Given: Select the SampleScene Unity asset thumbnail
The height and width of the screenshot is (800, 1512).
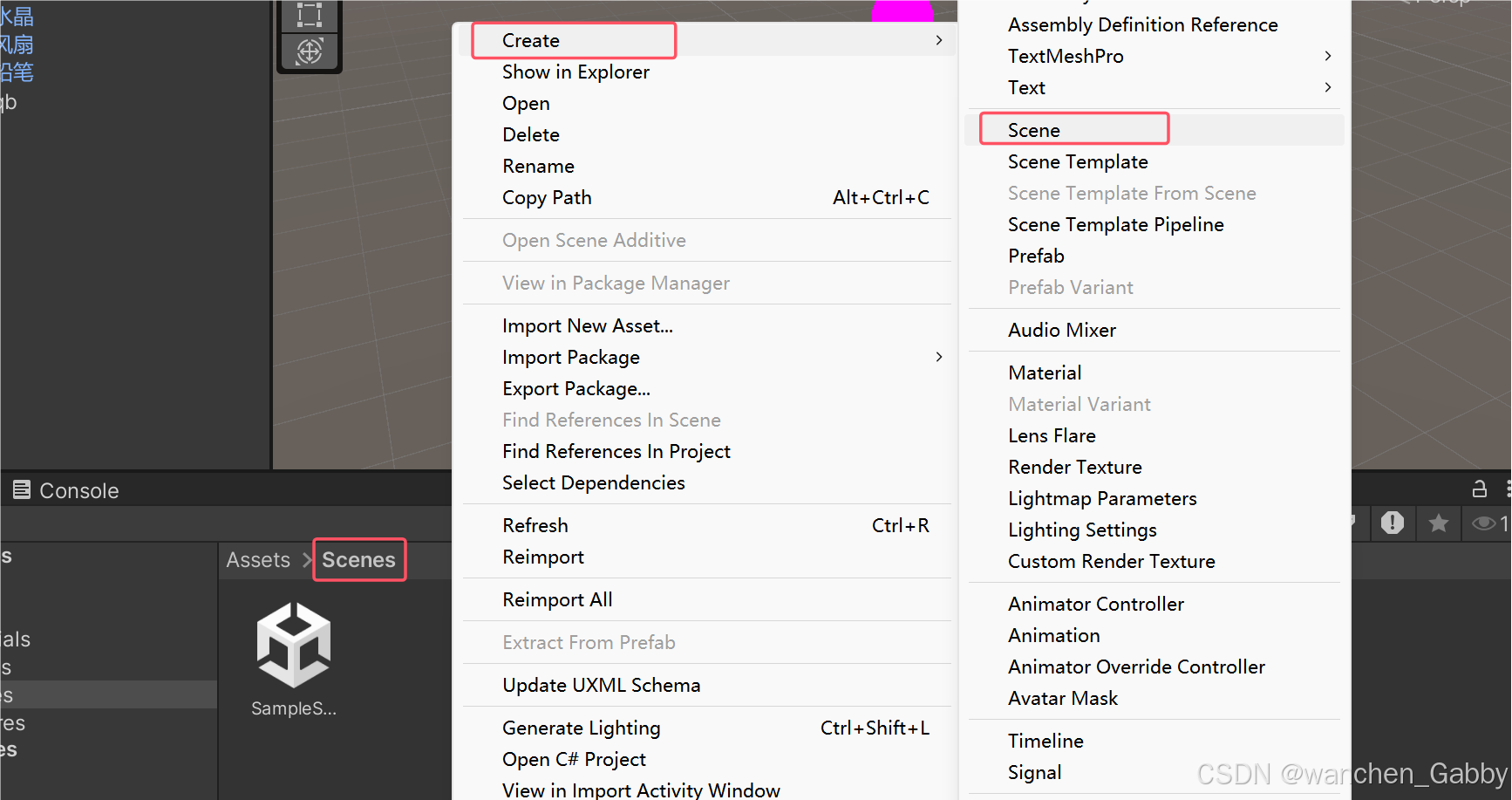Looking at the screenshot, I should (x=294, y=646).
